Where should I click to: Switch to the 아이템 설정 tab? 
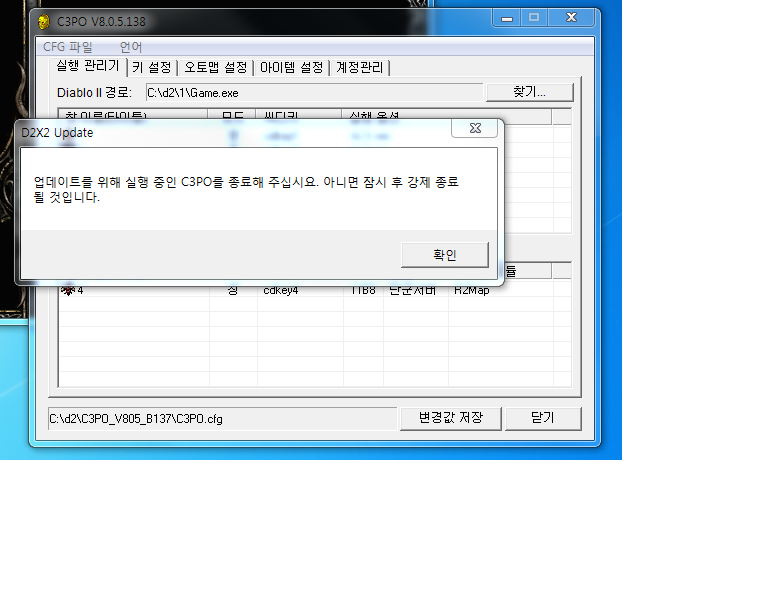click(x=291, y=68)
